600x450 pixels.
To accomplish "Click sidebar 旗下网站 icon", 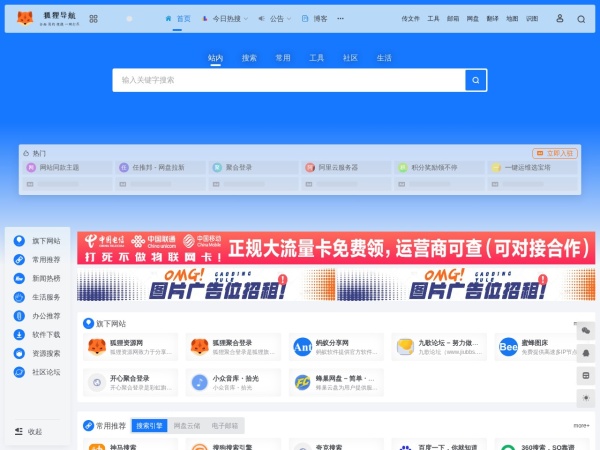I will pos(19,241).
